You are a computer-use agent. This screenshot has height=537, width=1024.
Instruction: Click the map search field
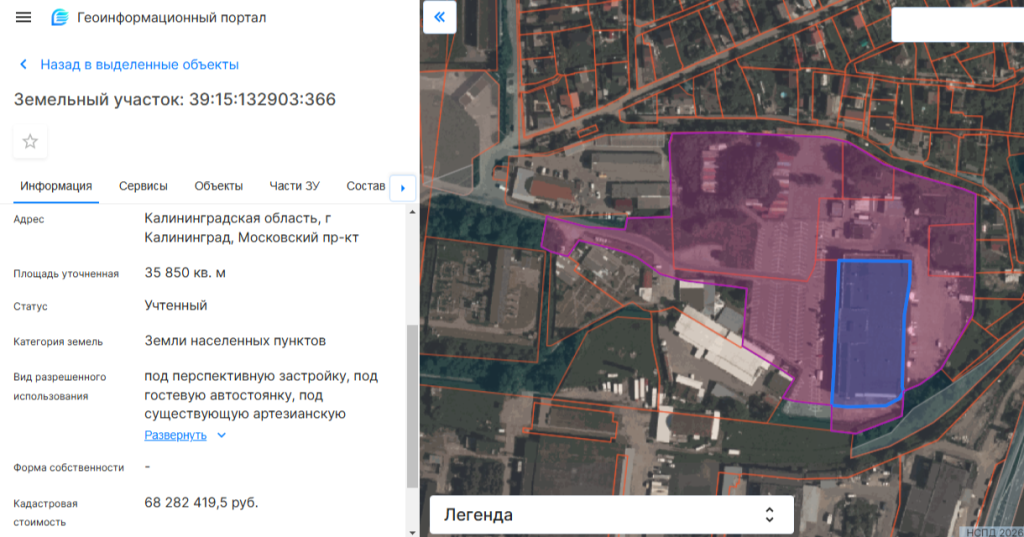pos(955,25)
